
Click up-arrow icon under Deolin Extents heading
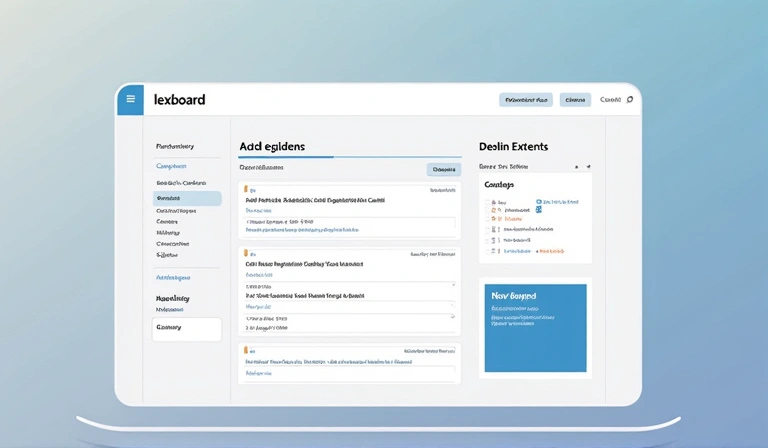point(576,167)
